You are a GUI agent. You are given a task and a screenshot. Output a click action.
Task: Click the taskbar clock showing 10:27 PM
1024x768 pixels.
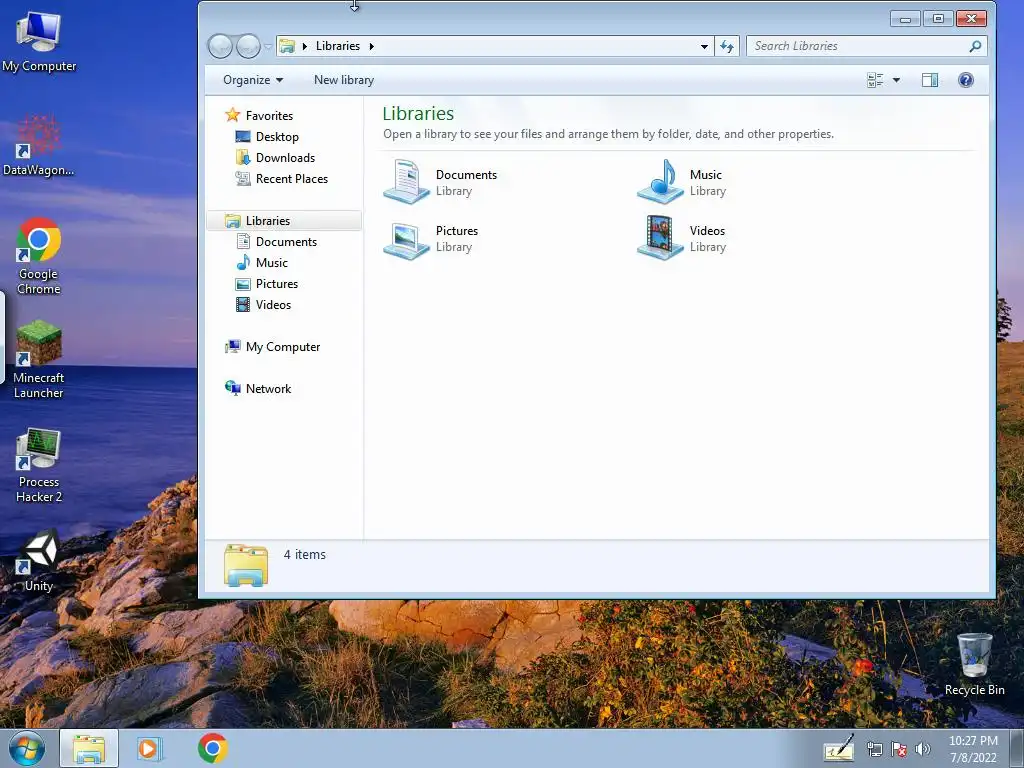(x=973, y=749)
